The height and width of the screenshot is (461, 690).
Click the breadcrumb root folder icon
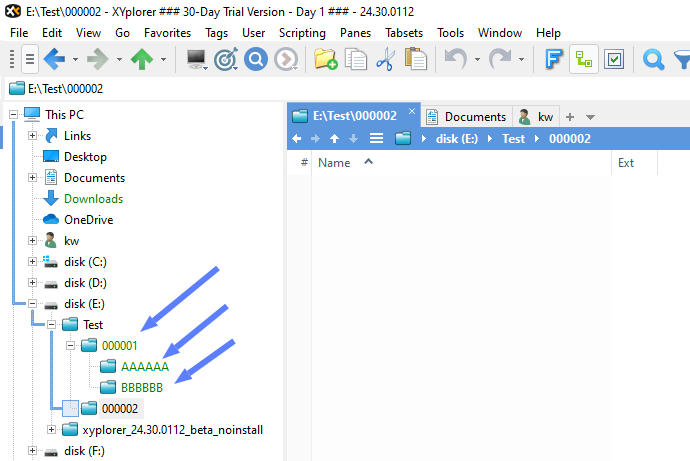coord(403,139)
